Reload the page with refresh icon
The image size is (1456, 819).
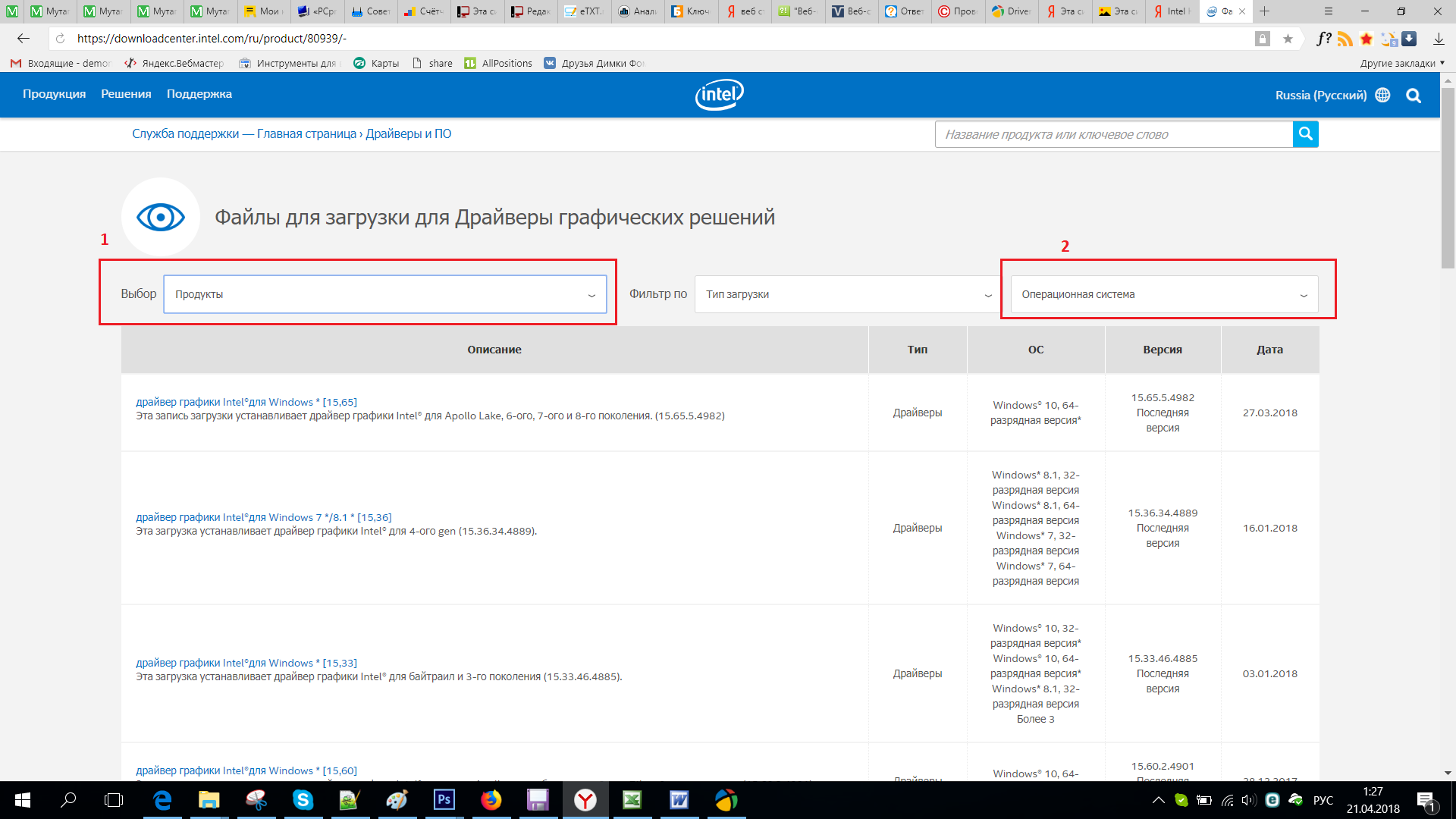[61, 39]
